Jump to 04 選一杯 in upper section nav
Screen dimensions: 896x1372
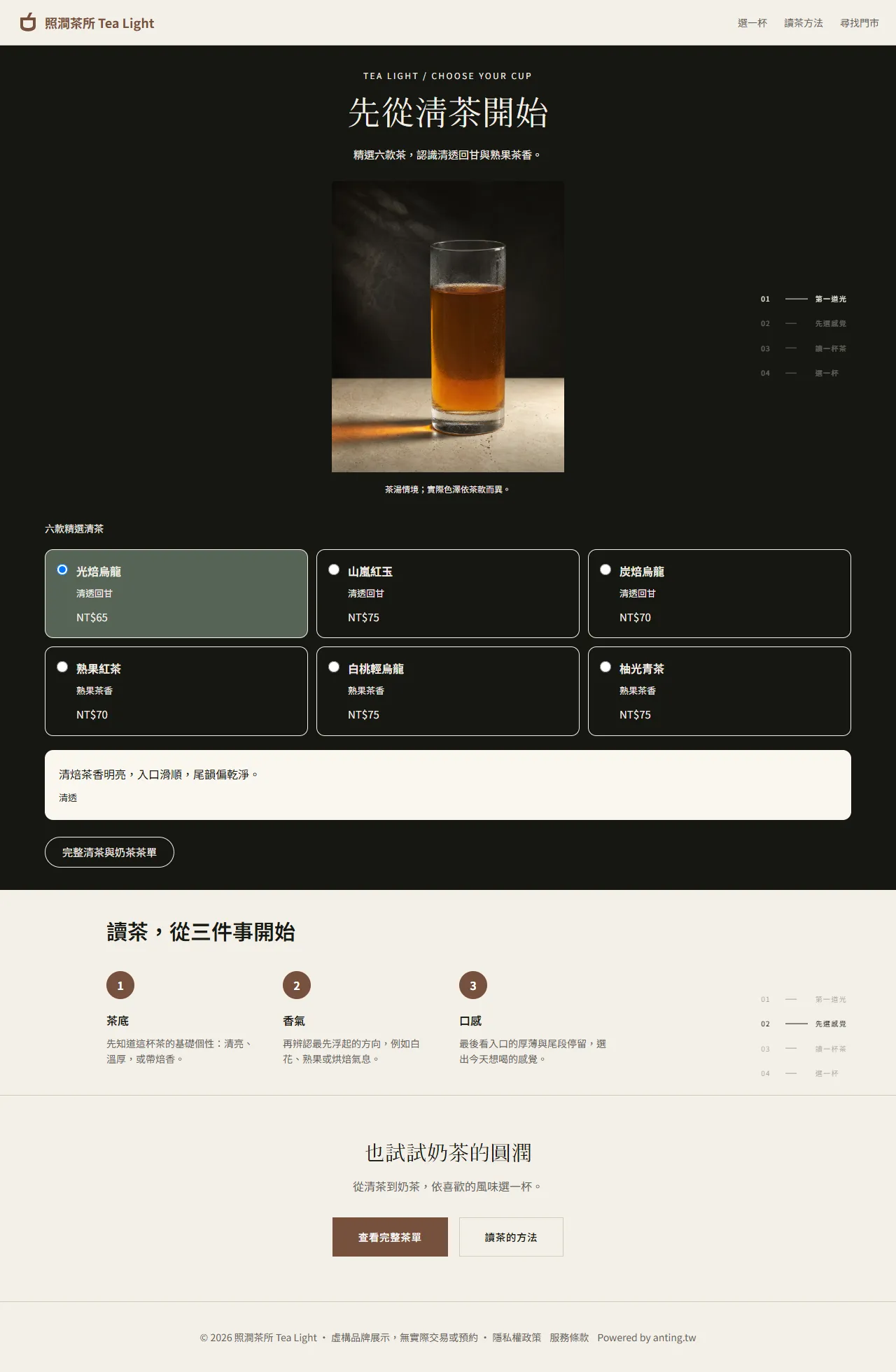[799, 373]
